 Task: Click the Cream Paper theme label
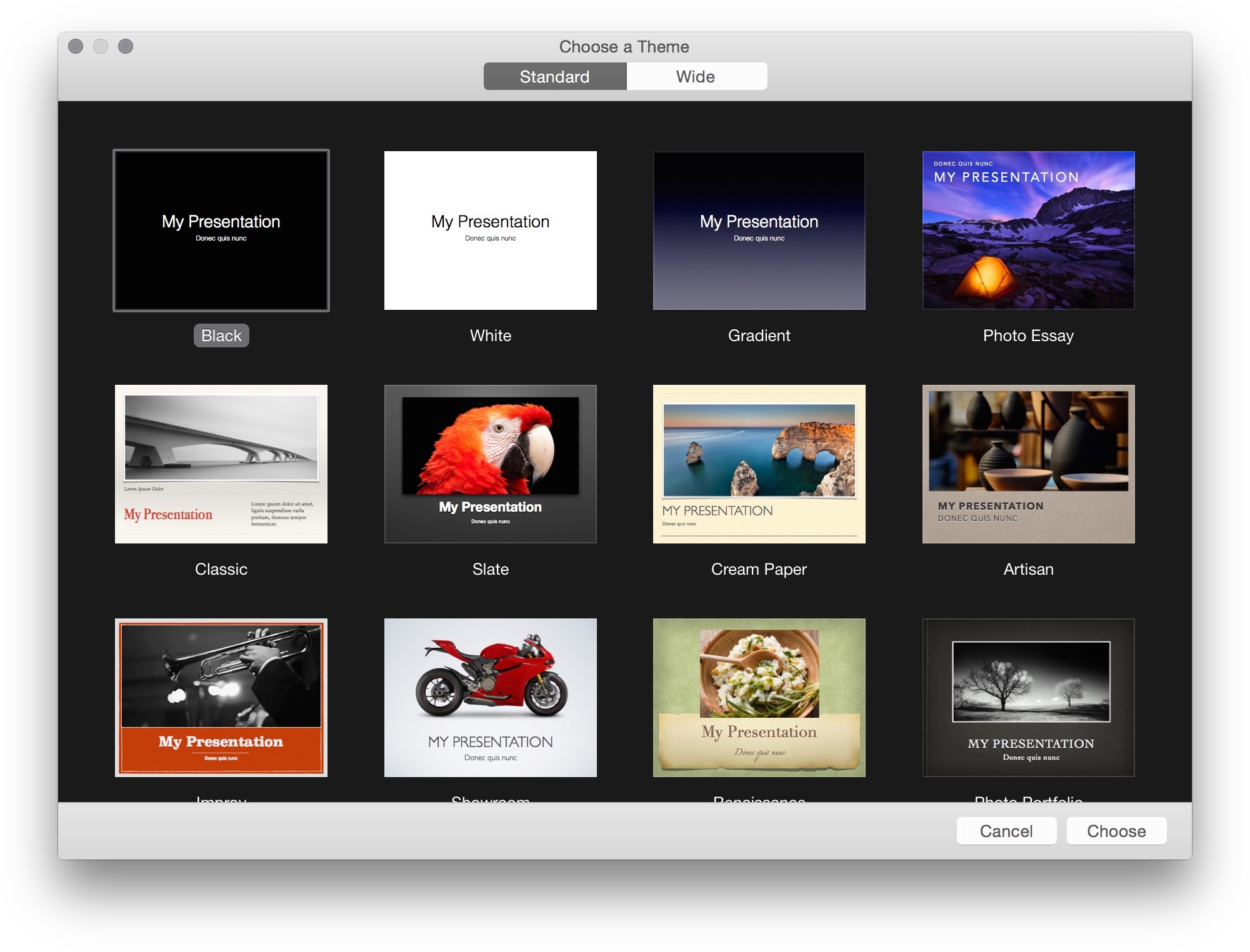pyautogui.click(x=759, y=569)
